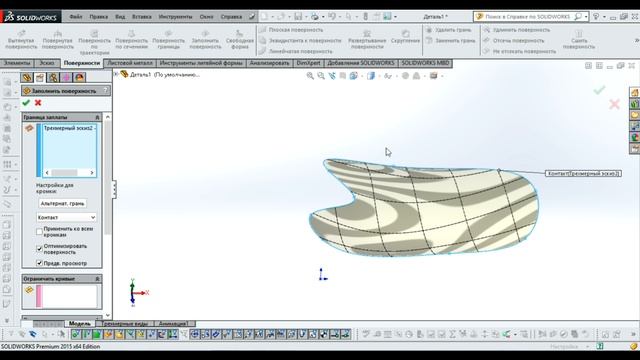Click Свободная форма freeform tool
Viewport: 640px width, 360px height.
[x=240, y=40]
